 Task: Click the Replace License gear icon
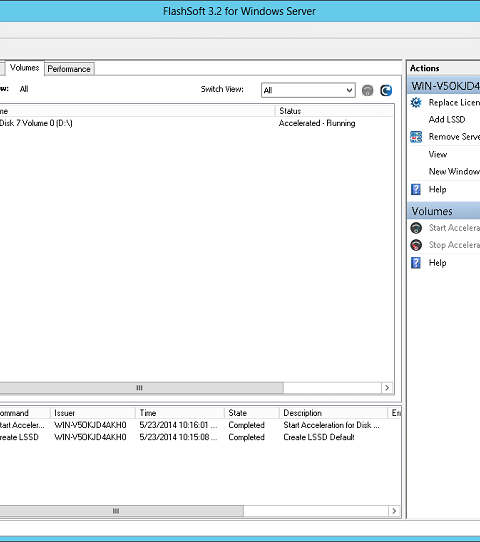[x=416, y=103]
